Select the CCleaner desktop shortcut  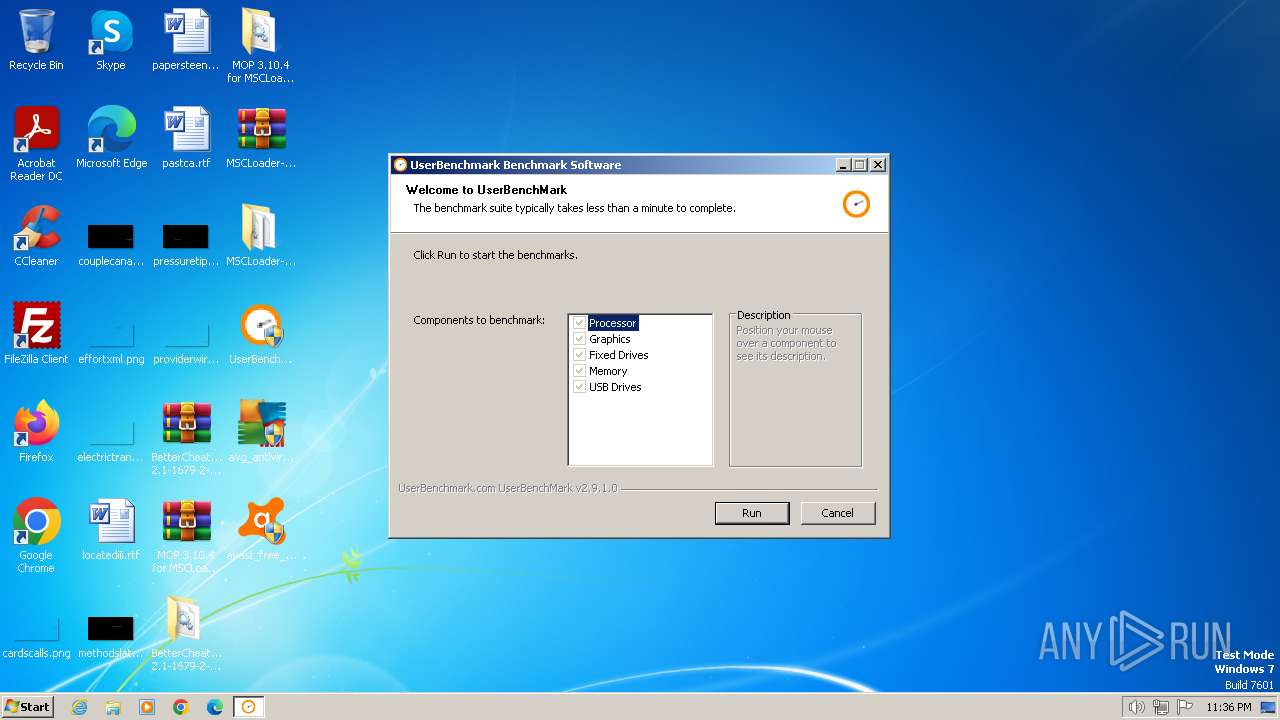(x=36, y=236)
